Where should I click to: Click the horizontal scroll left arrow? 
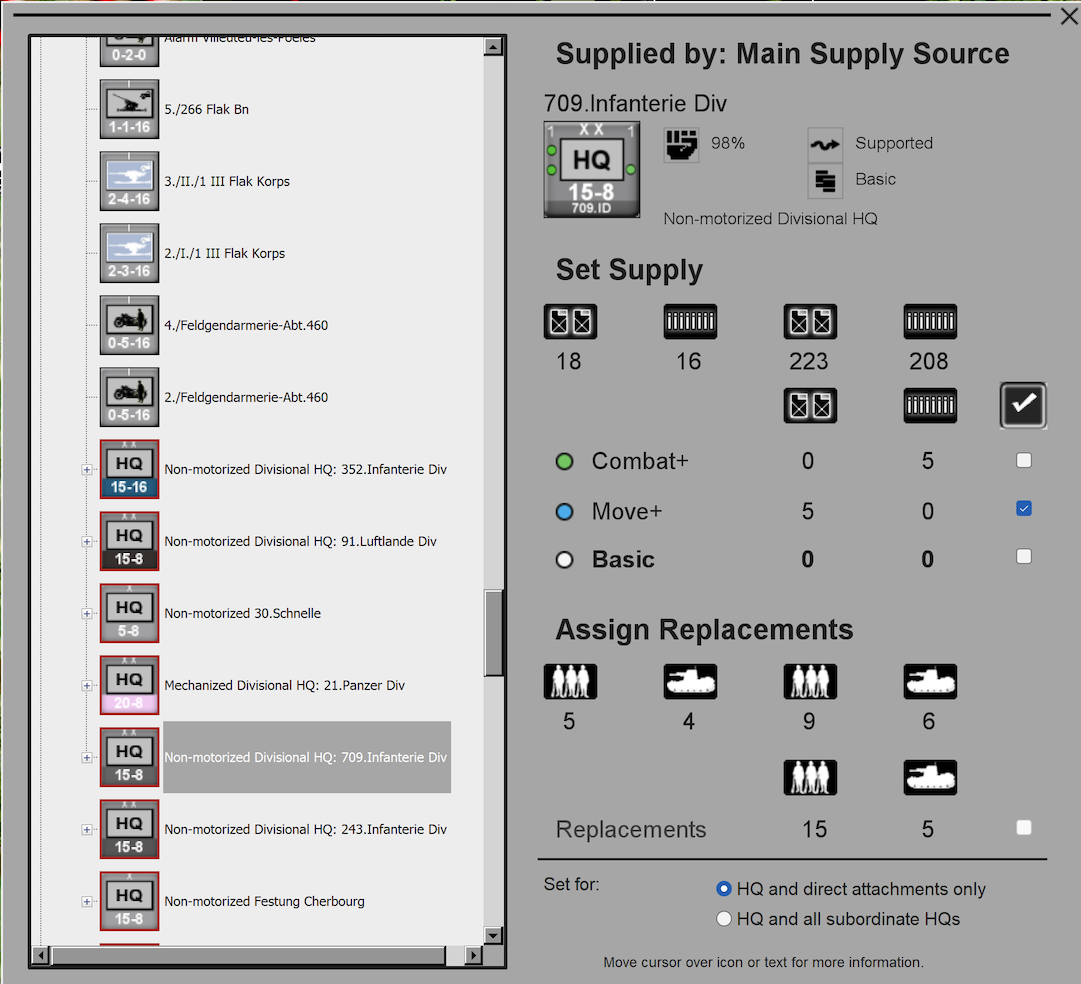point(41,956)
